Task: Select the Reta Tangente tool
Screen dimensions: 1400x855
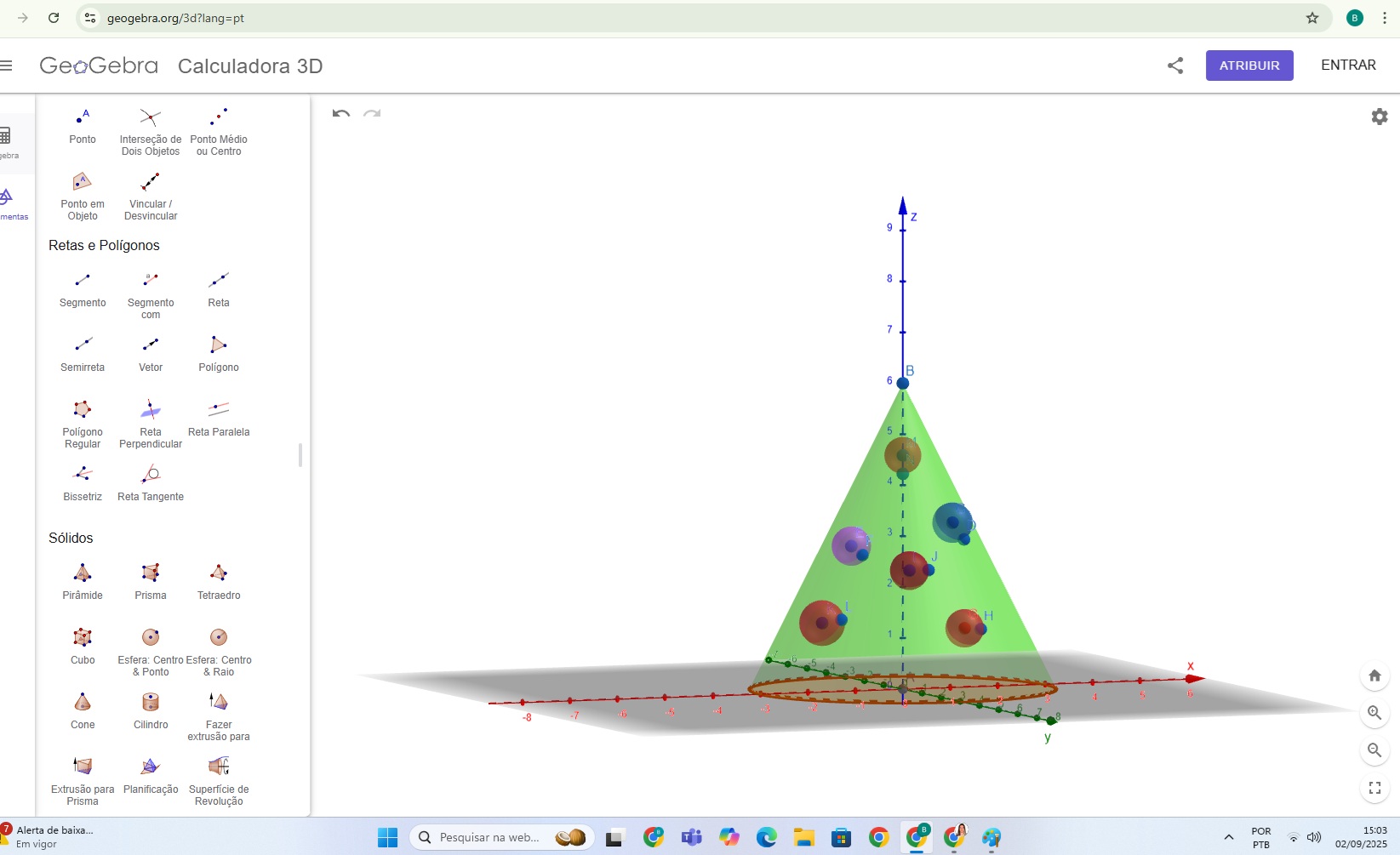Action: tap(150, 478)
